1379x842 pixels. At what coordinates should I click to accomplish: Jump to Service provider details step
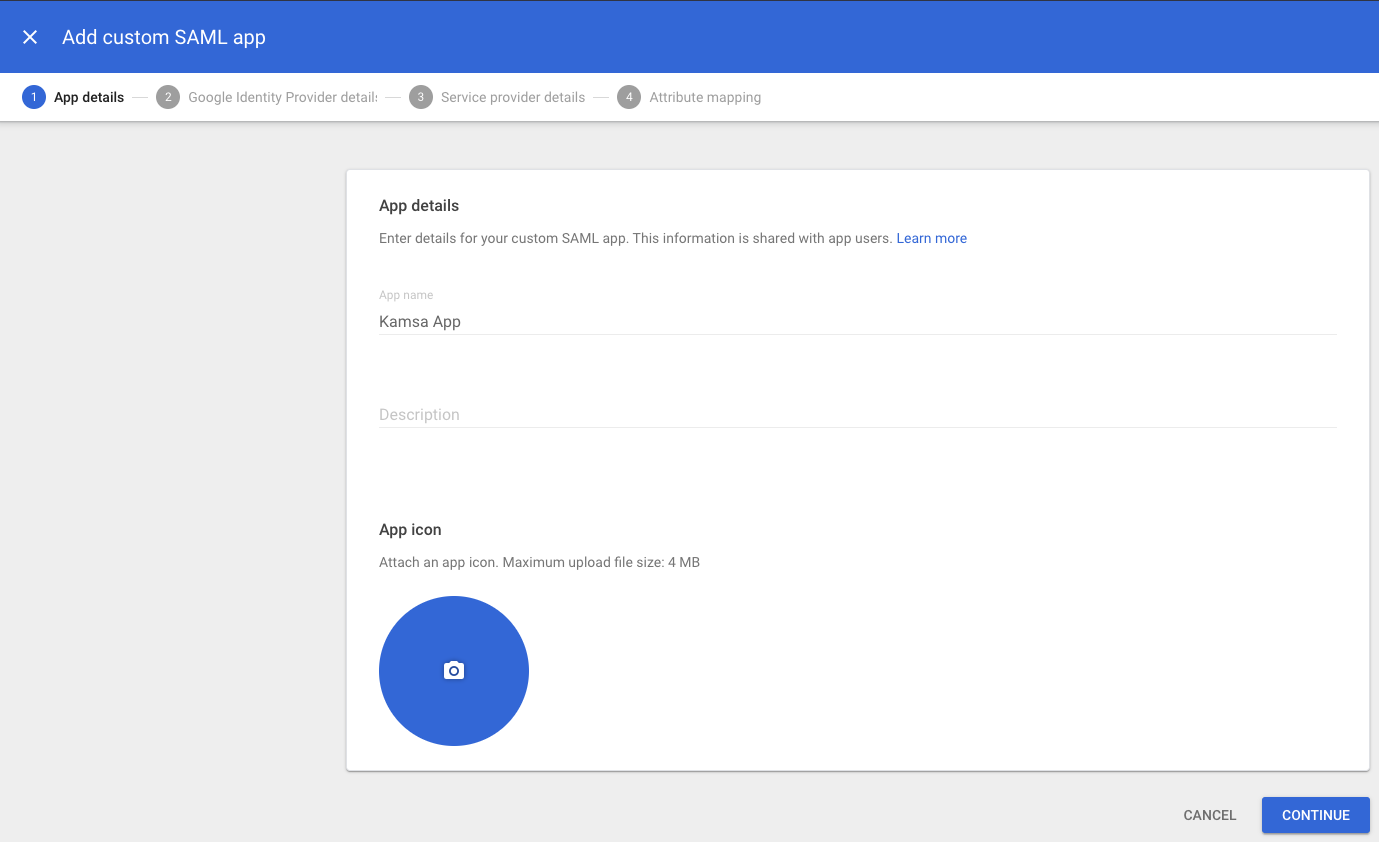[x=497, y=97]
